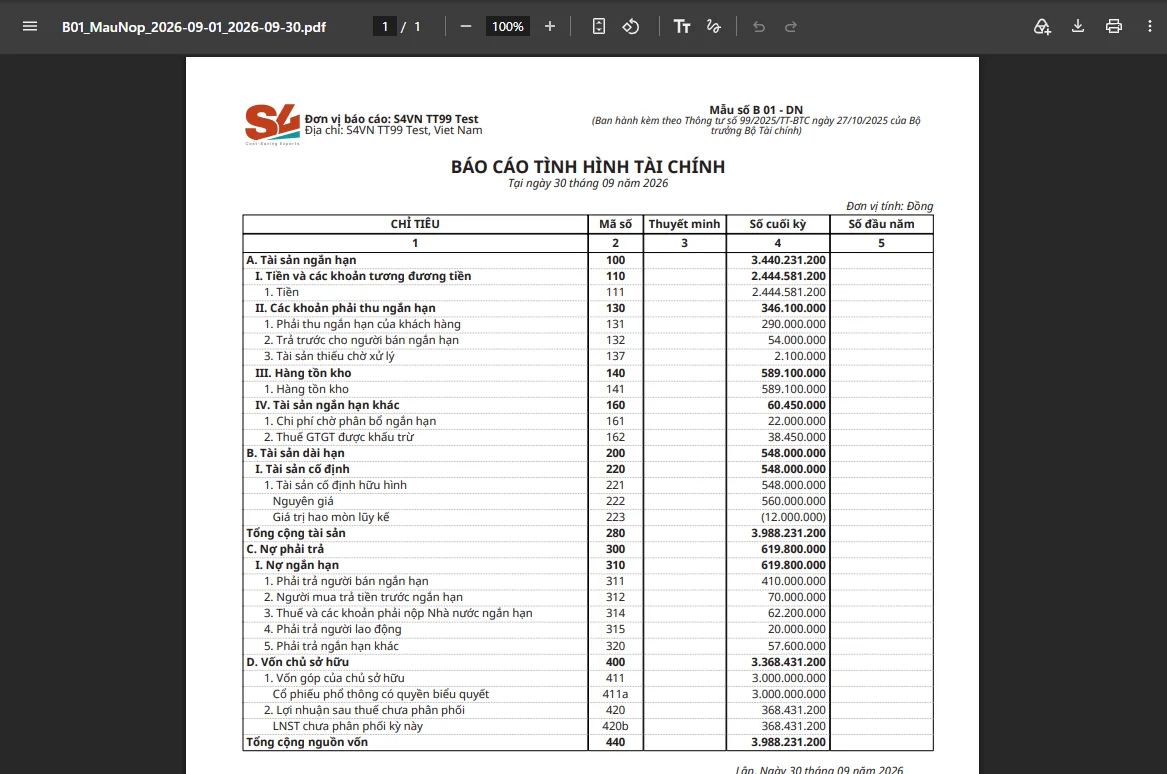Select '2. Trả trước cho người bán ngắn hạn'

click(361, 340)
